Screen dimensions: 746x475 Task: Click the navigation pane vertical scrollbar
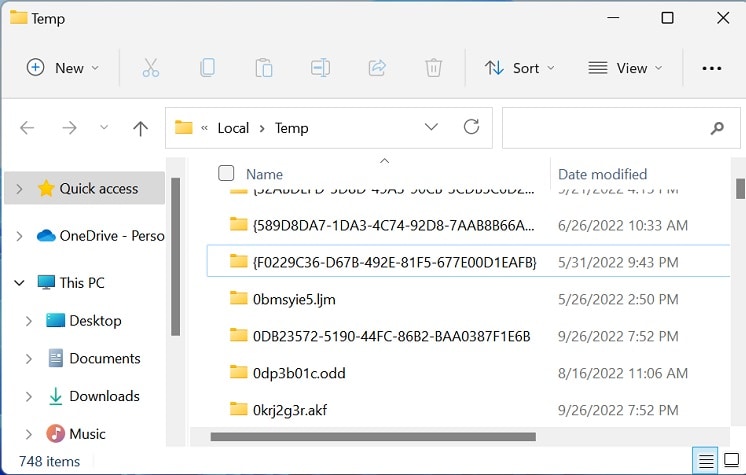(x=175, y=257)
